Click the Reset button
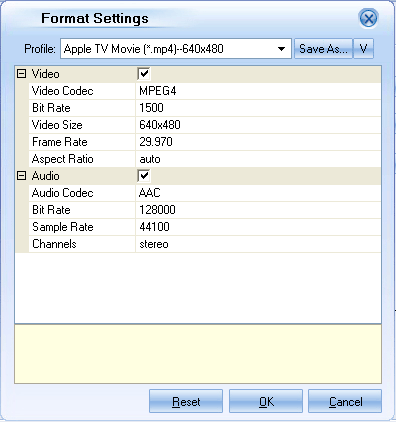 coord(186,401)
